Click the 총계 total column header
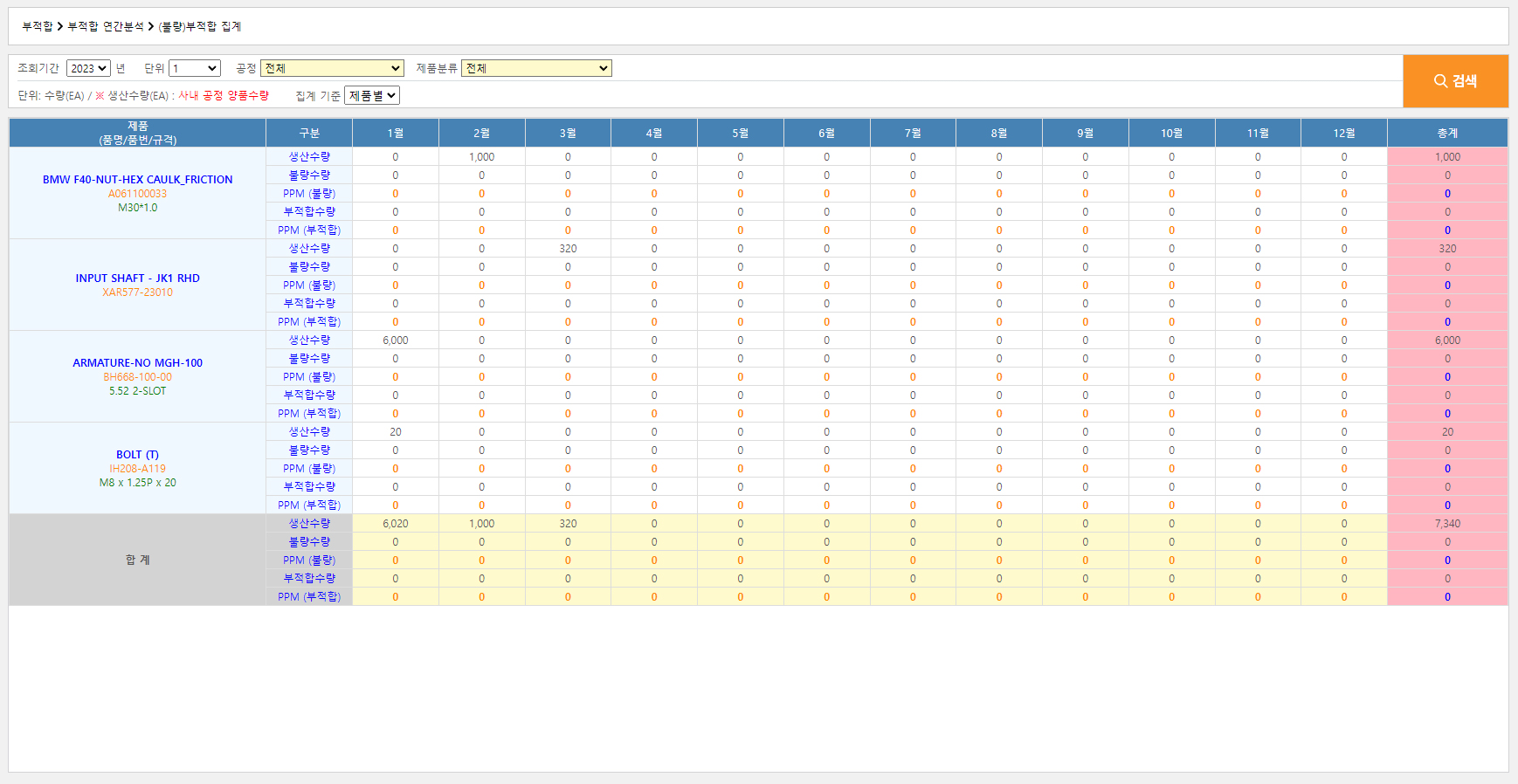Viewport: 1518px width, 784px height. (x=1447, y=133)
